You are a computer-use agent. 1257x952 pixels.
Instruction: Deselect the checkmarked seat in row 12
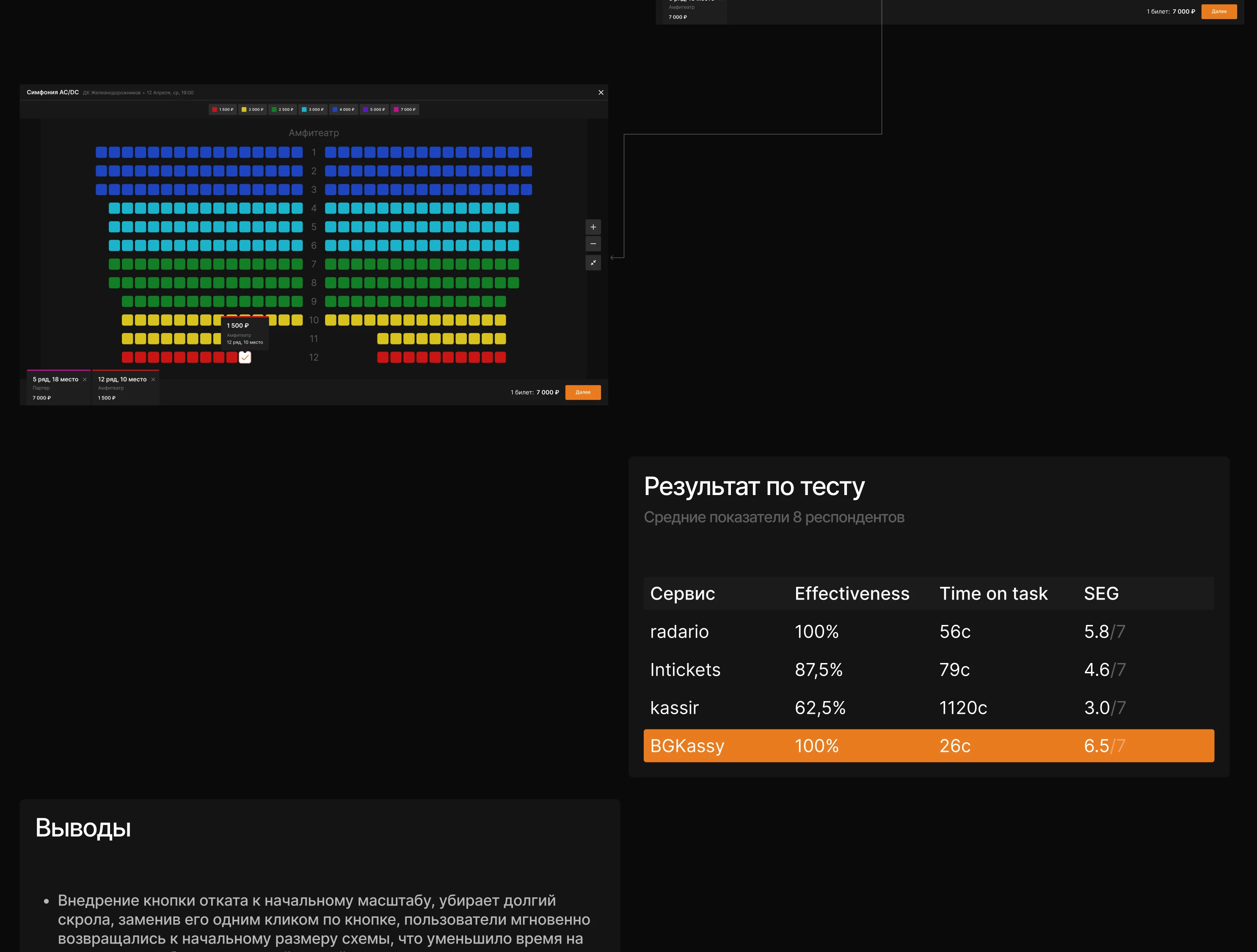click(245, 357)
